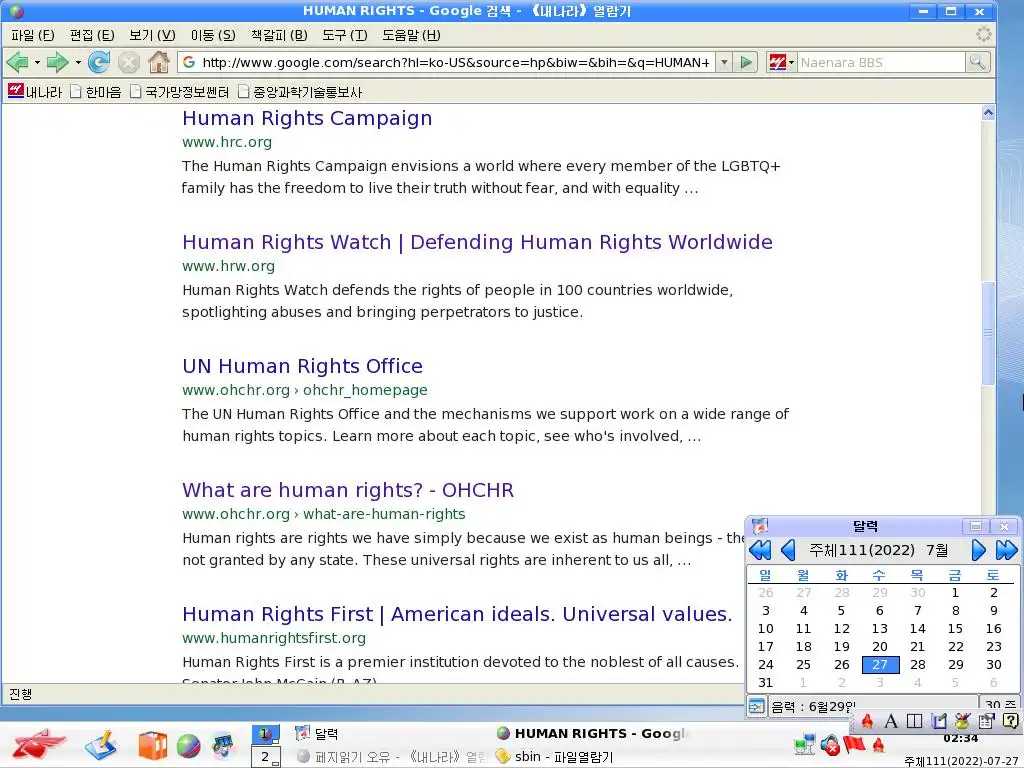Reload the page with the refresh icon

click(x=99, y=63)
